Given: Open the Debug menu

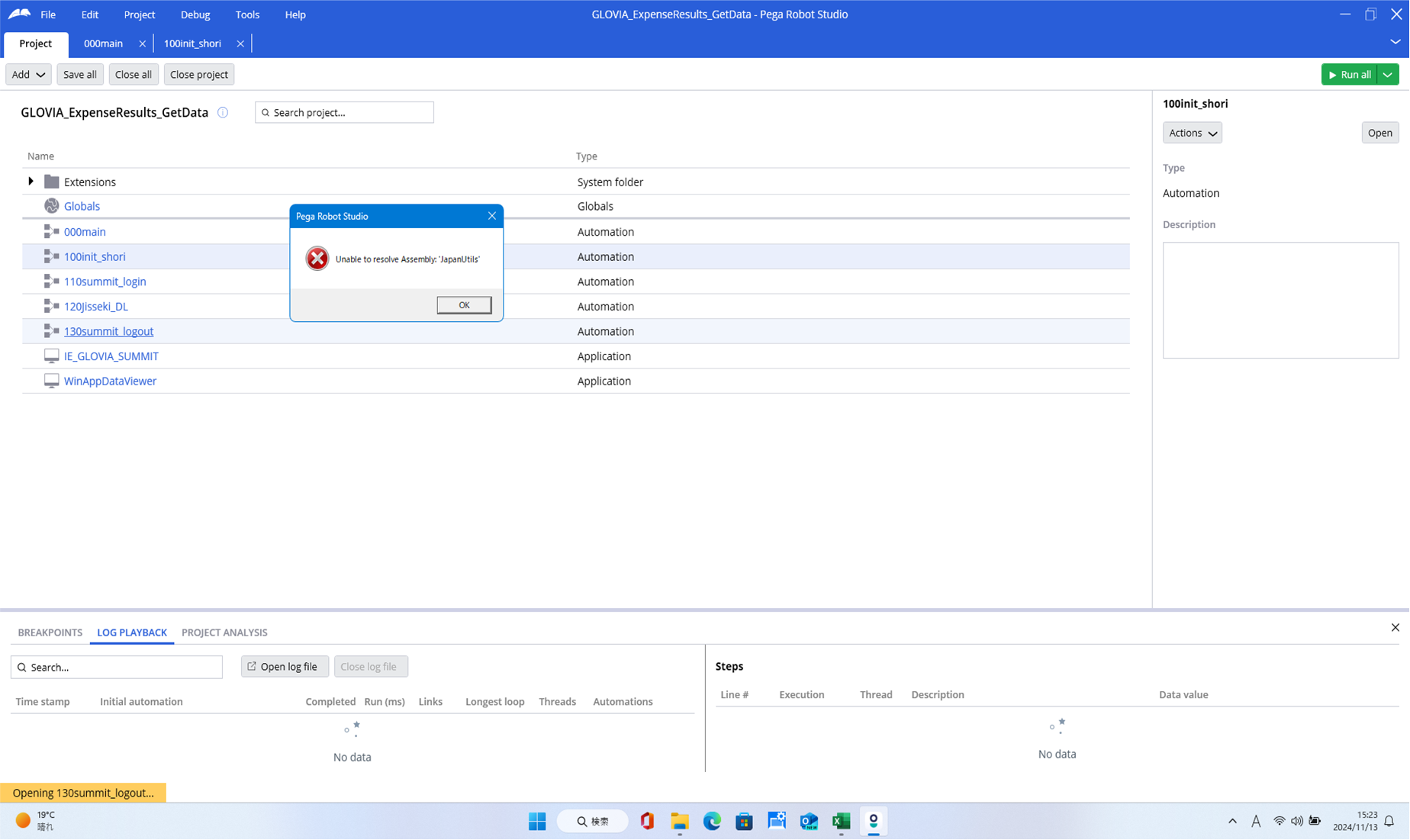Looking at the screenshot, I should coord(195,14).
